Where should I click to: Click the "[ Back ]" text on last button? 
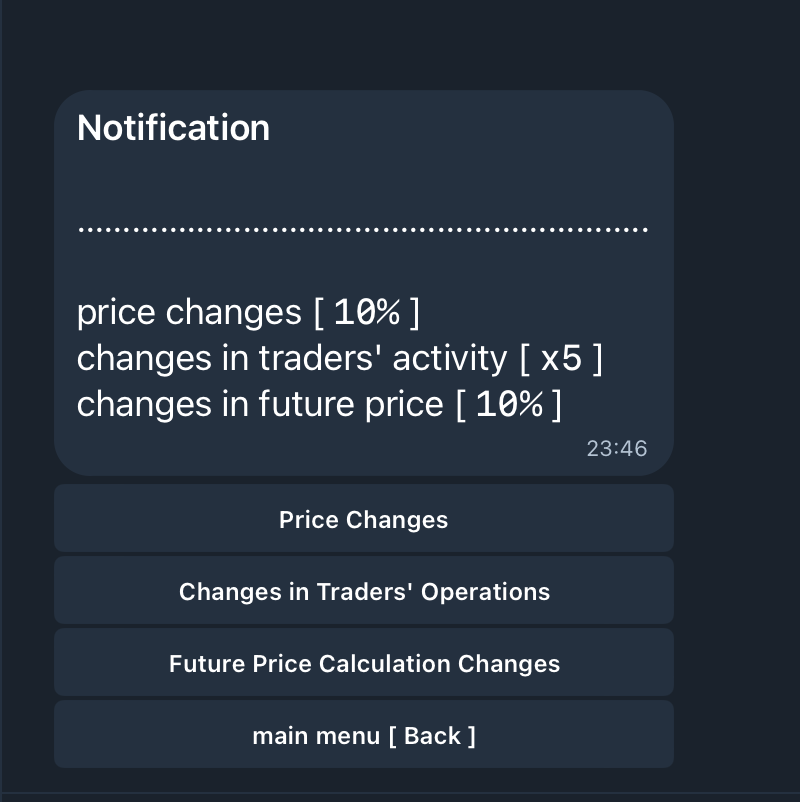point(432,735)
